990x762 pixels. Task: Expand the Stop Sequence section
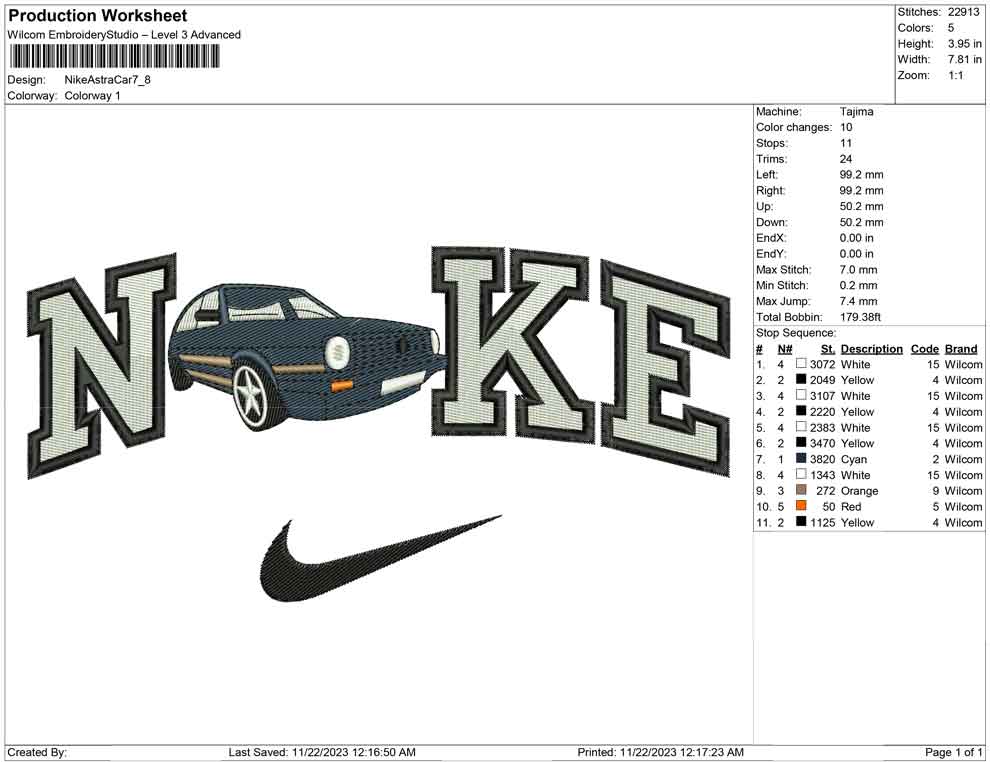[793, 332]
